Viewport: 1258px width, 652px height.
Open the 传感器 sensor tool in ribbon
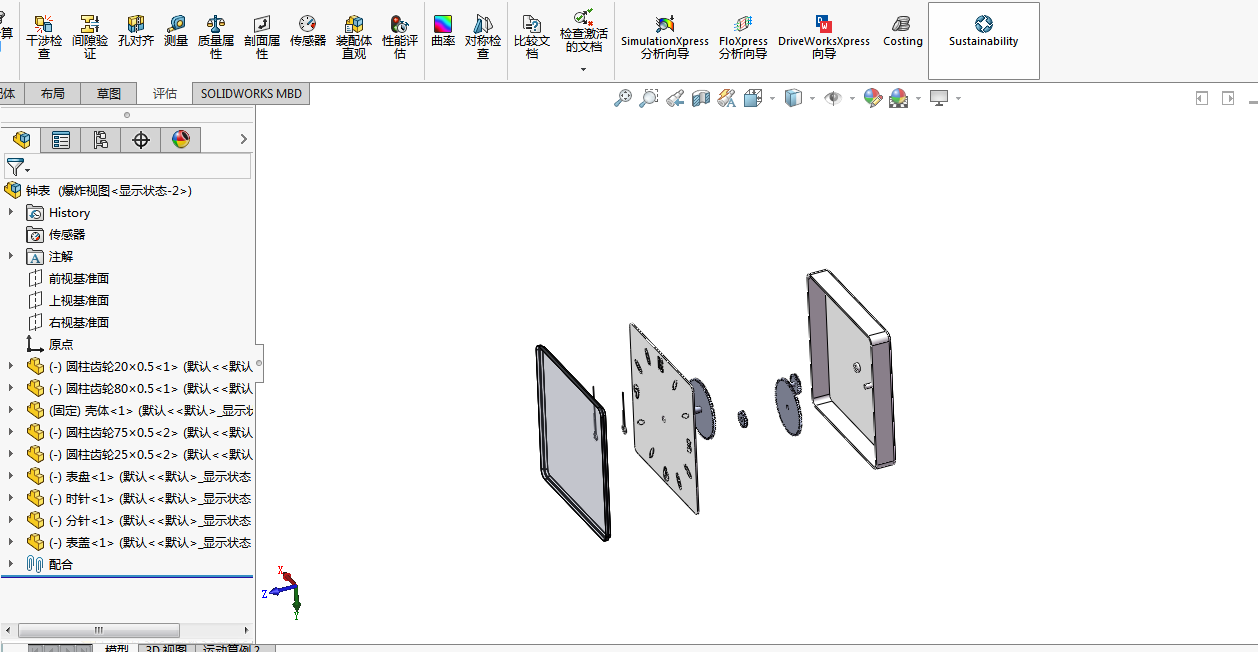pyautogui.click(x=308, y=32)
